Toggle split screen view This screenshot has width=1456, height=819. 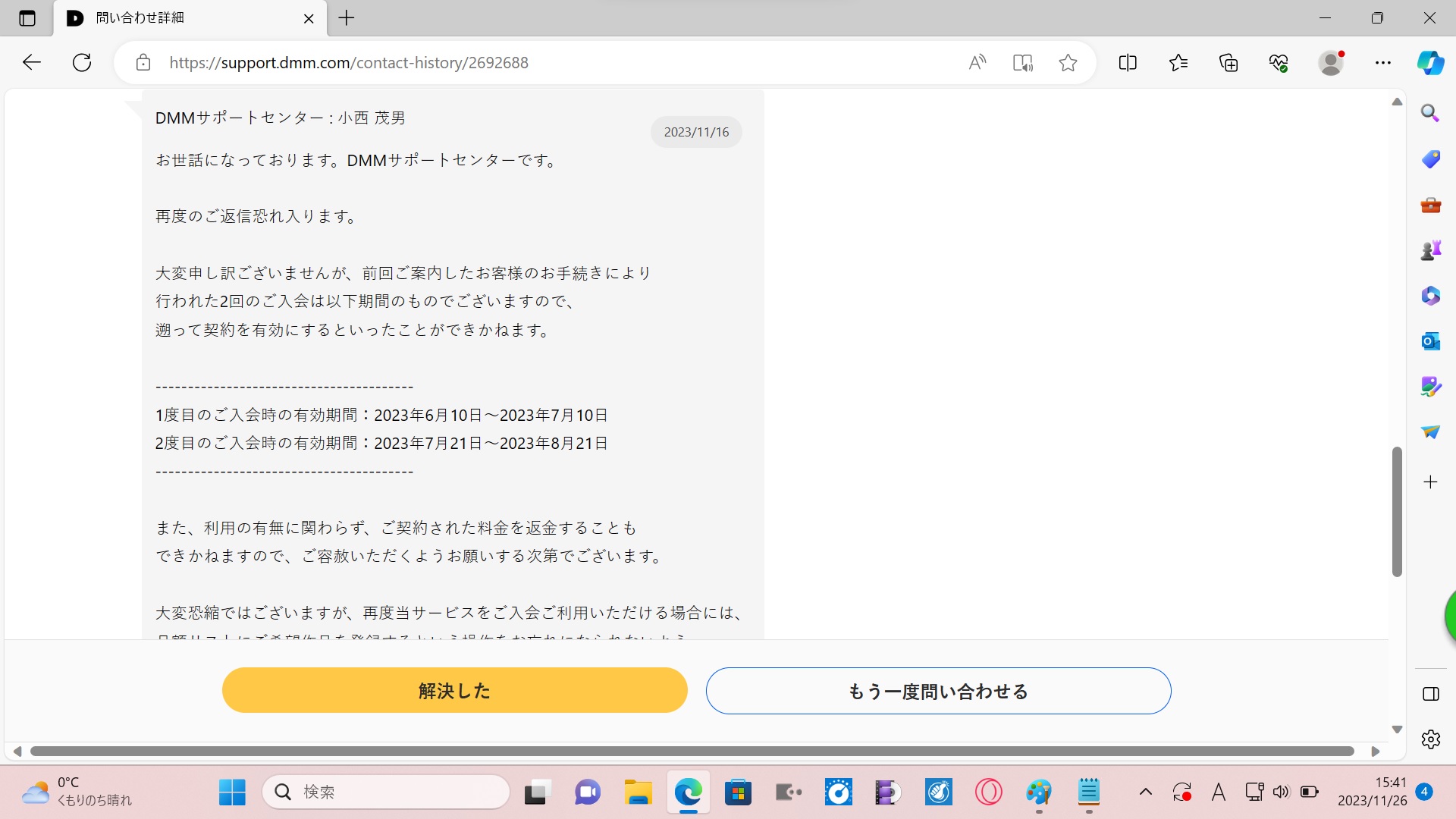point(1128,63)
